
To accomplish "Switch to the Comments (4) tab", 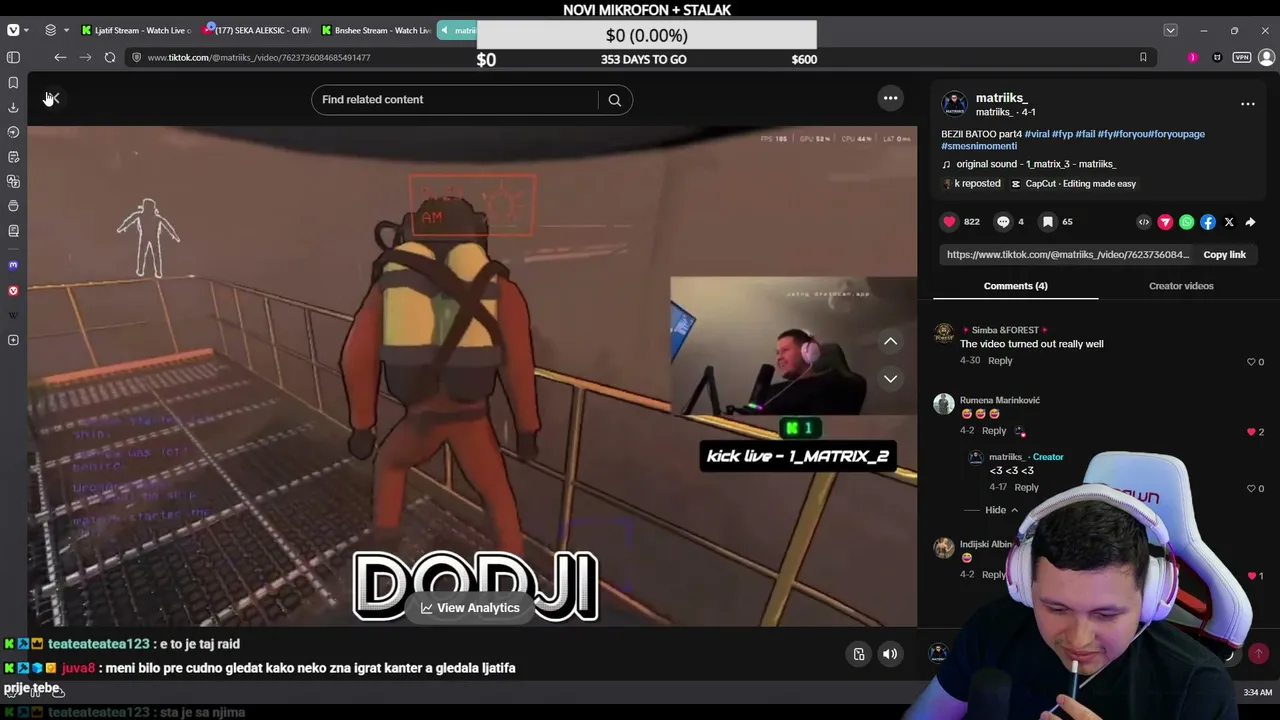I will pyautogui.click(x=1015, y=286).
